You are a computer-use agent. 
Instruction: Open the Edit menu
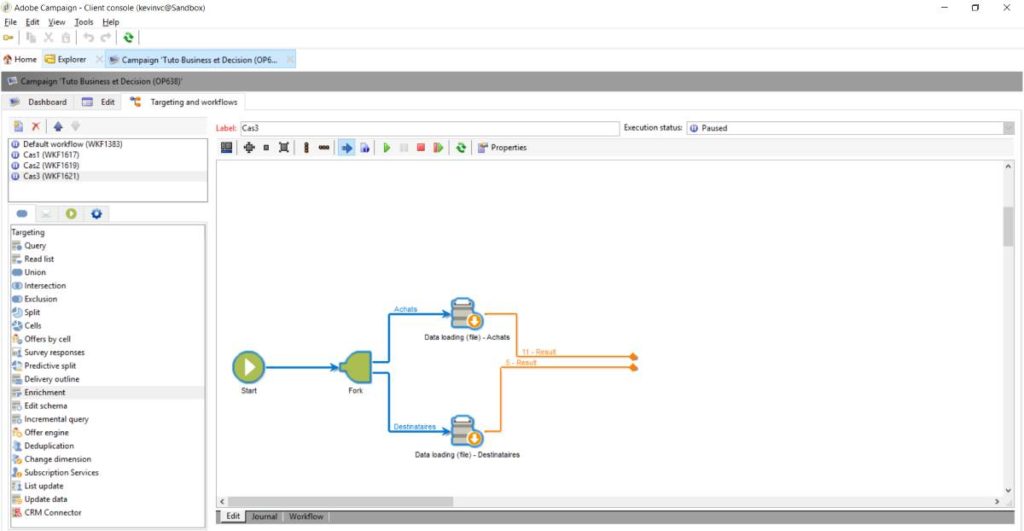[33, 22]
